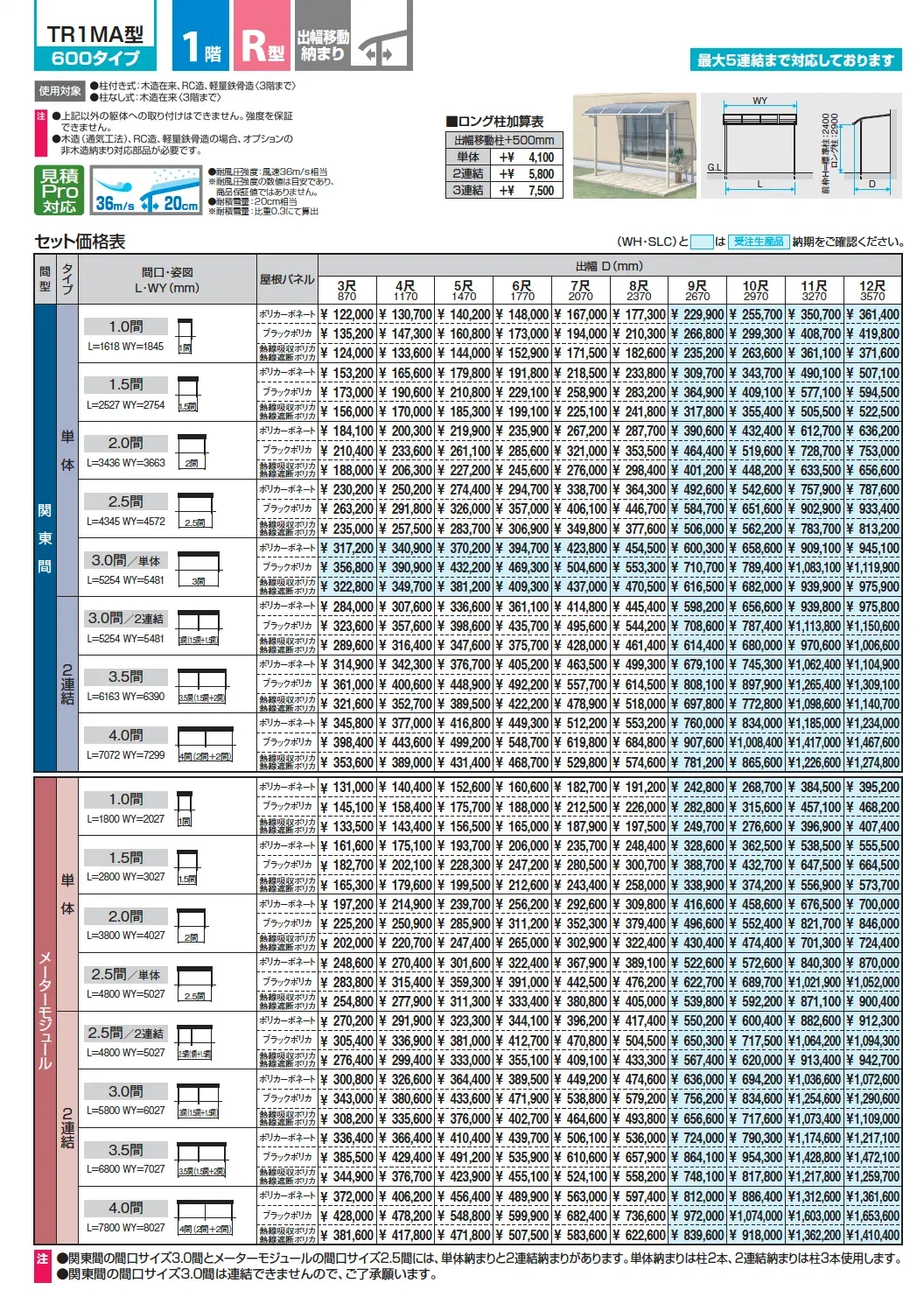Viewport: 924px width, 1304px height.
Task: Click the blue 1階 badge
Action: [200, 35]
